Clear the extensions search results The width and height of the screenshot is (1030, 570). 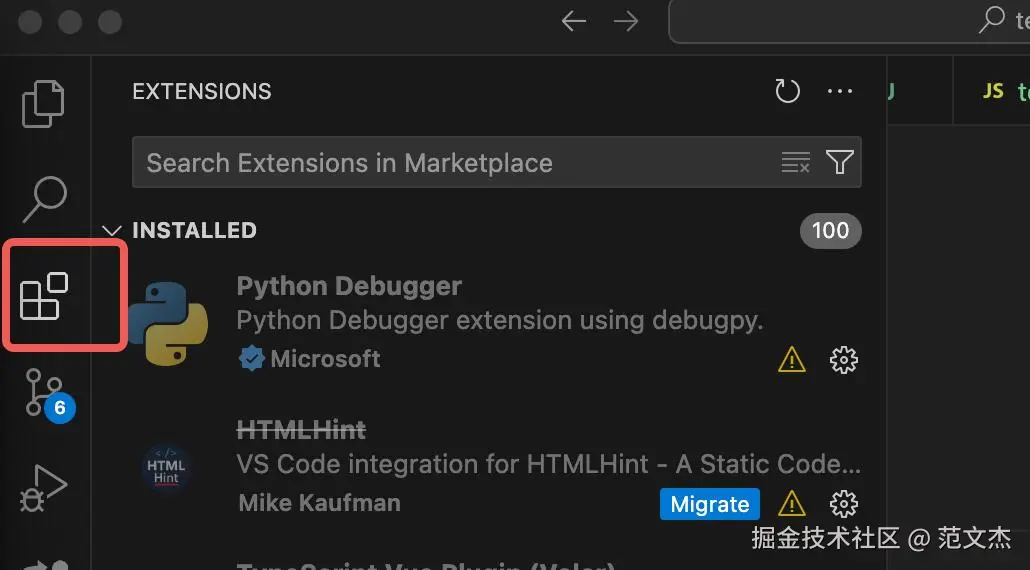pos(795,163)
